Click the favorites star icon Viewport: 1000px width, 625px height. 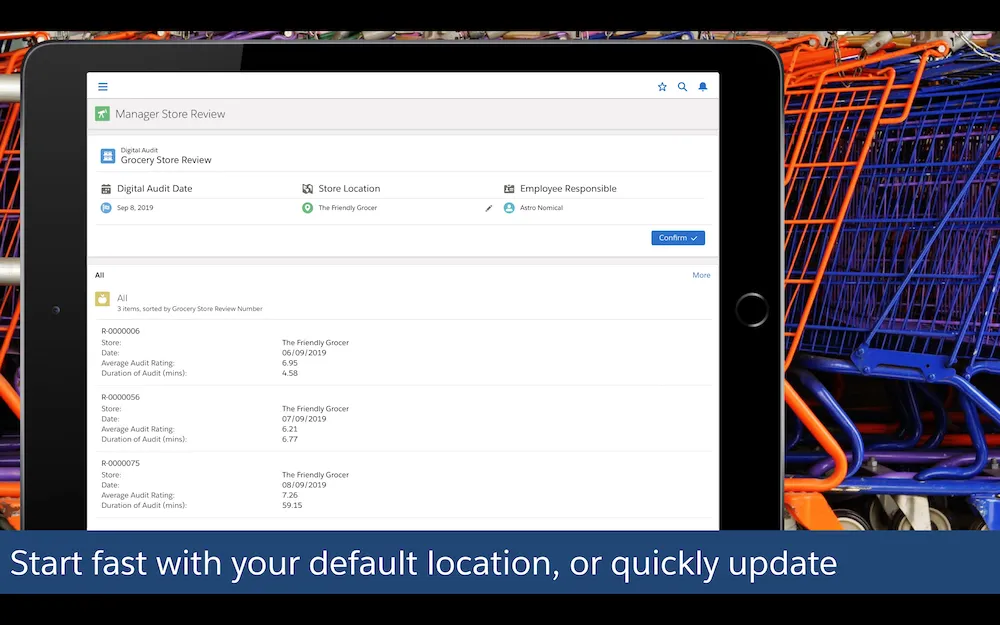662,87
